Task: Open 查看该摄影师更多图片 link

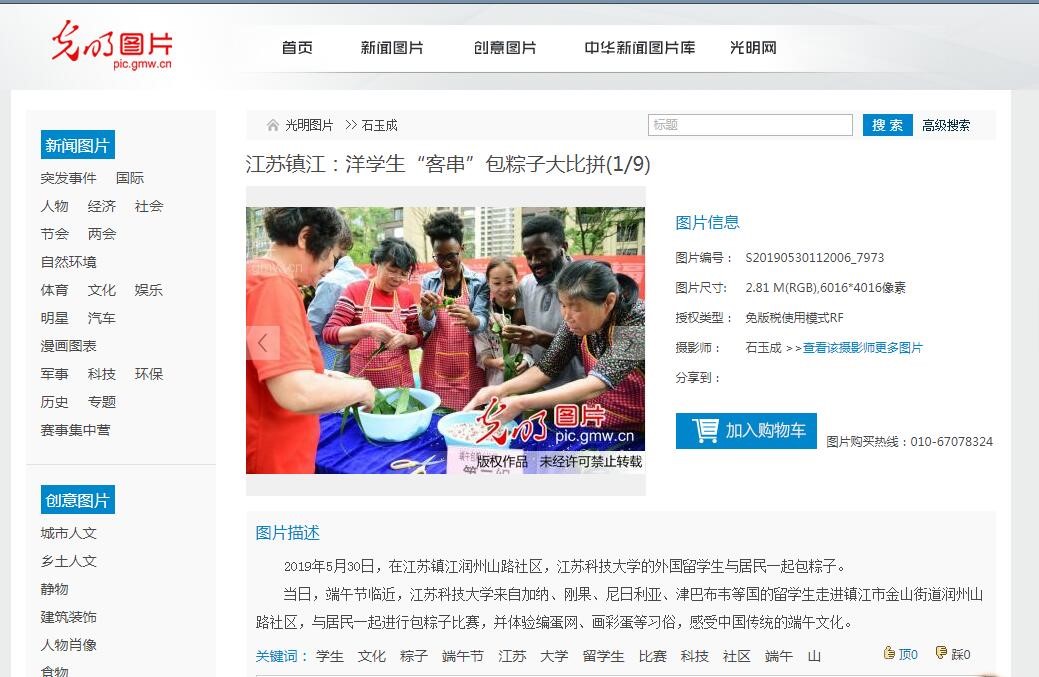Action: pyautogui.click(x=863, y=348)
